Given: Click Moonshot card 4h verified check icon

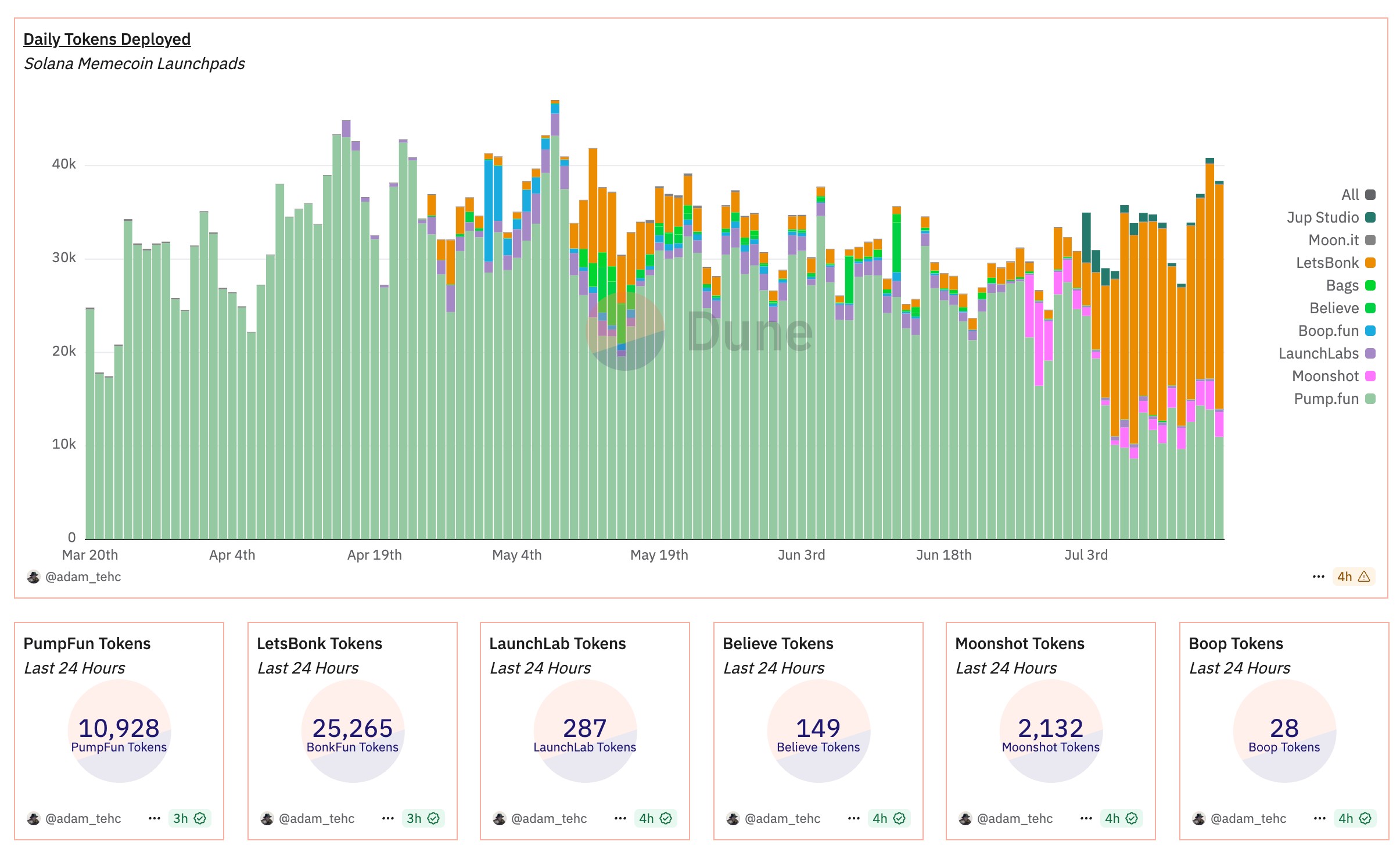Looking at the screenshot, I should coord(1132,818).
